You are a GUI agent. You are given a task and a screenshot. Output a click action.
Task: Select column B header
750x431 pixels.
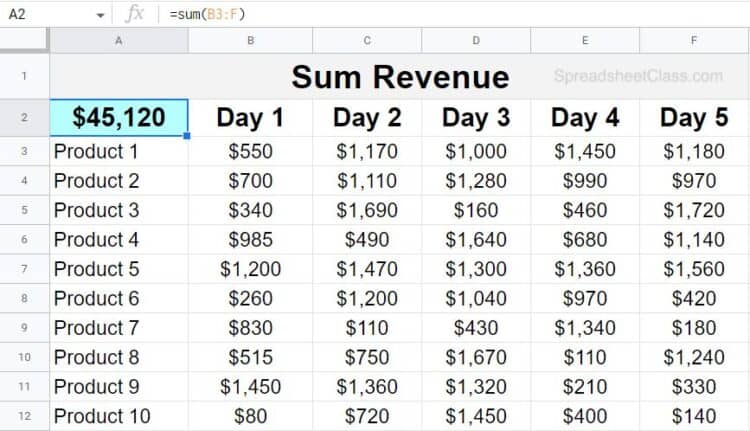(250, 41)
